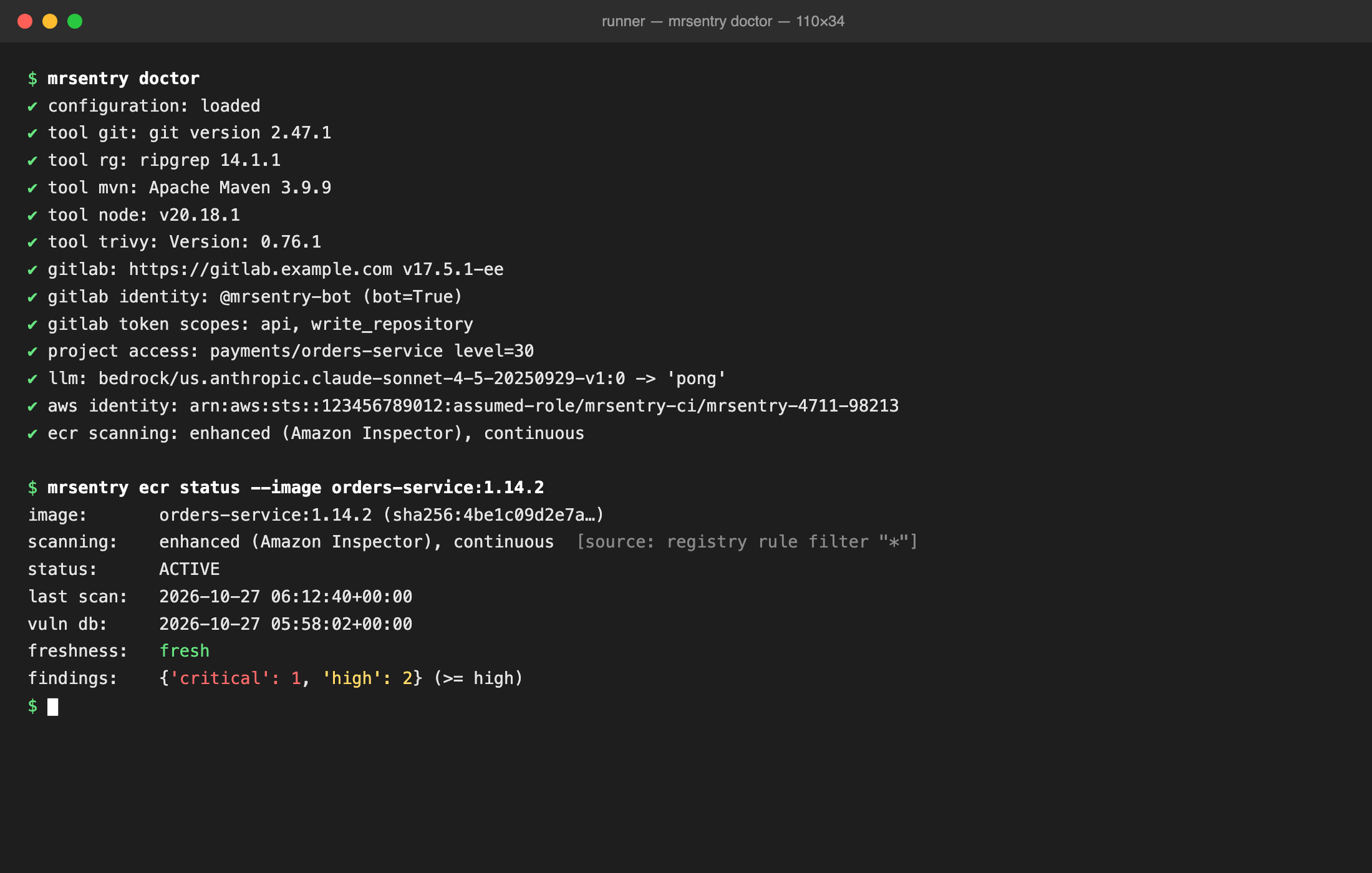
Task: Click the checkmark beside 'tool mvn'
Action: click(32, 188)
